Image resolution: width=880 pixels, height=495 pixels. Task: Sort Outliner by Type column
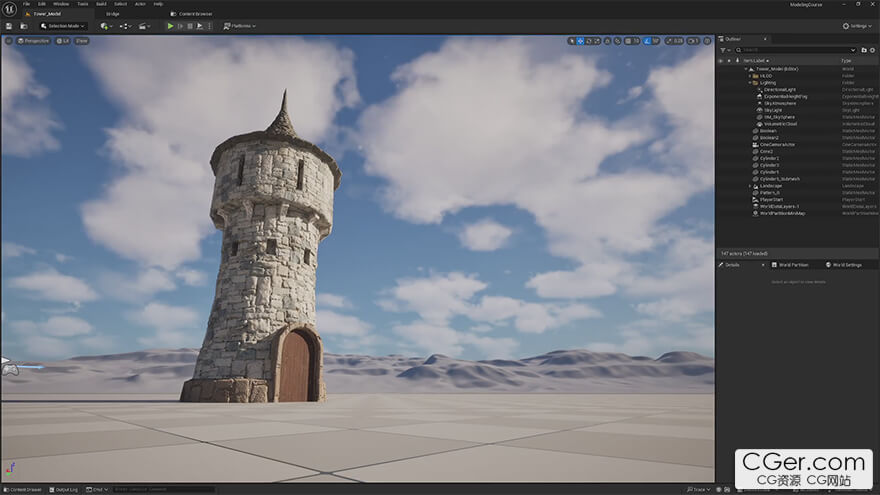tap(846, 61)
